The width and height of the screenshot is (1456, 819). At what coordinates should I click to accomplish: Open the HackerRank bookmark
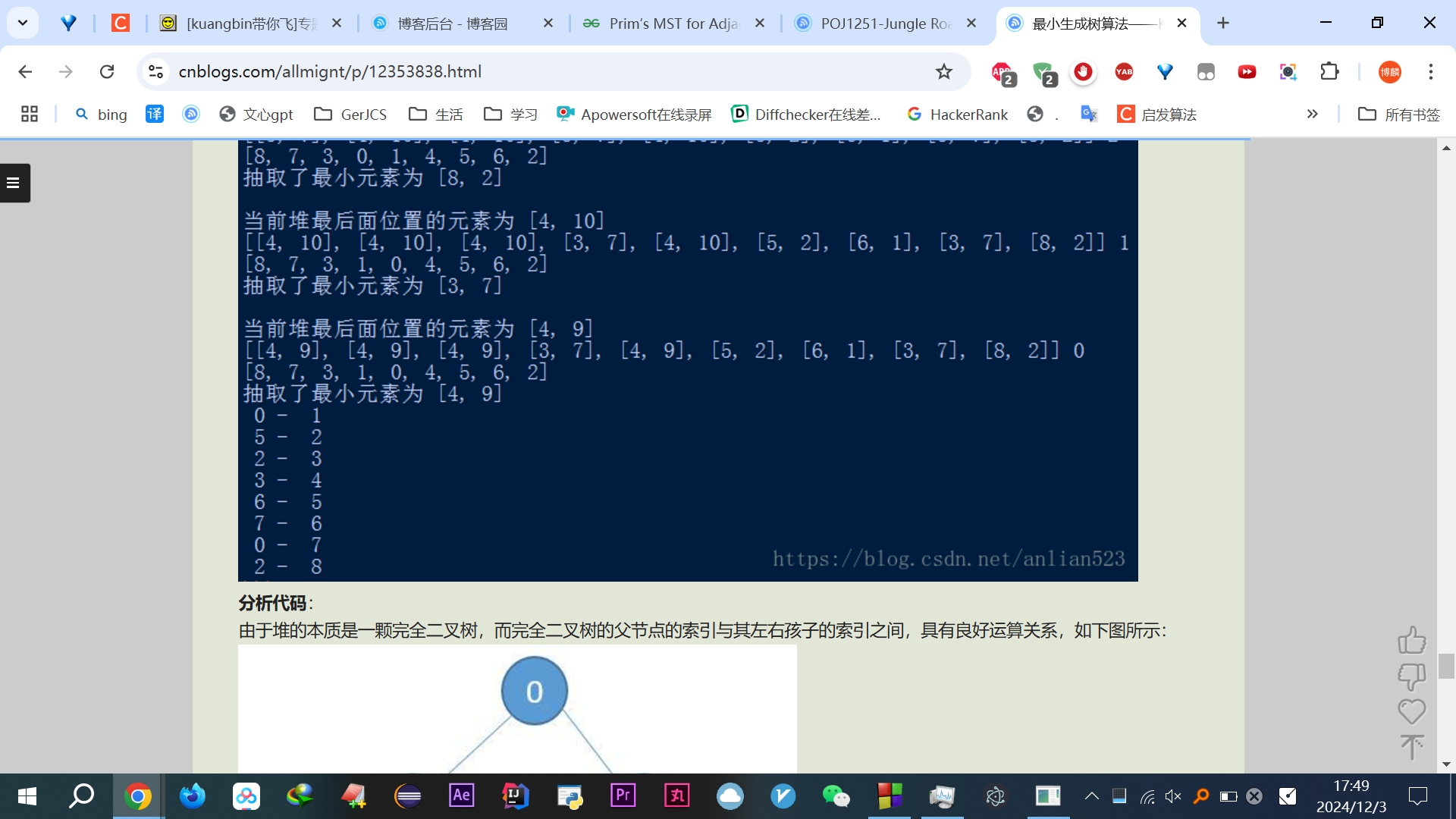(958, 114)
